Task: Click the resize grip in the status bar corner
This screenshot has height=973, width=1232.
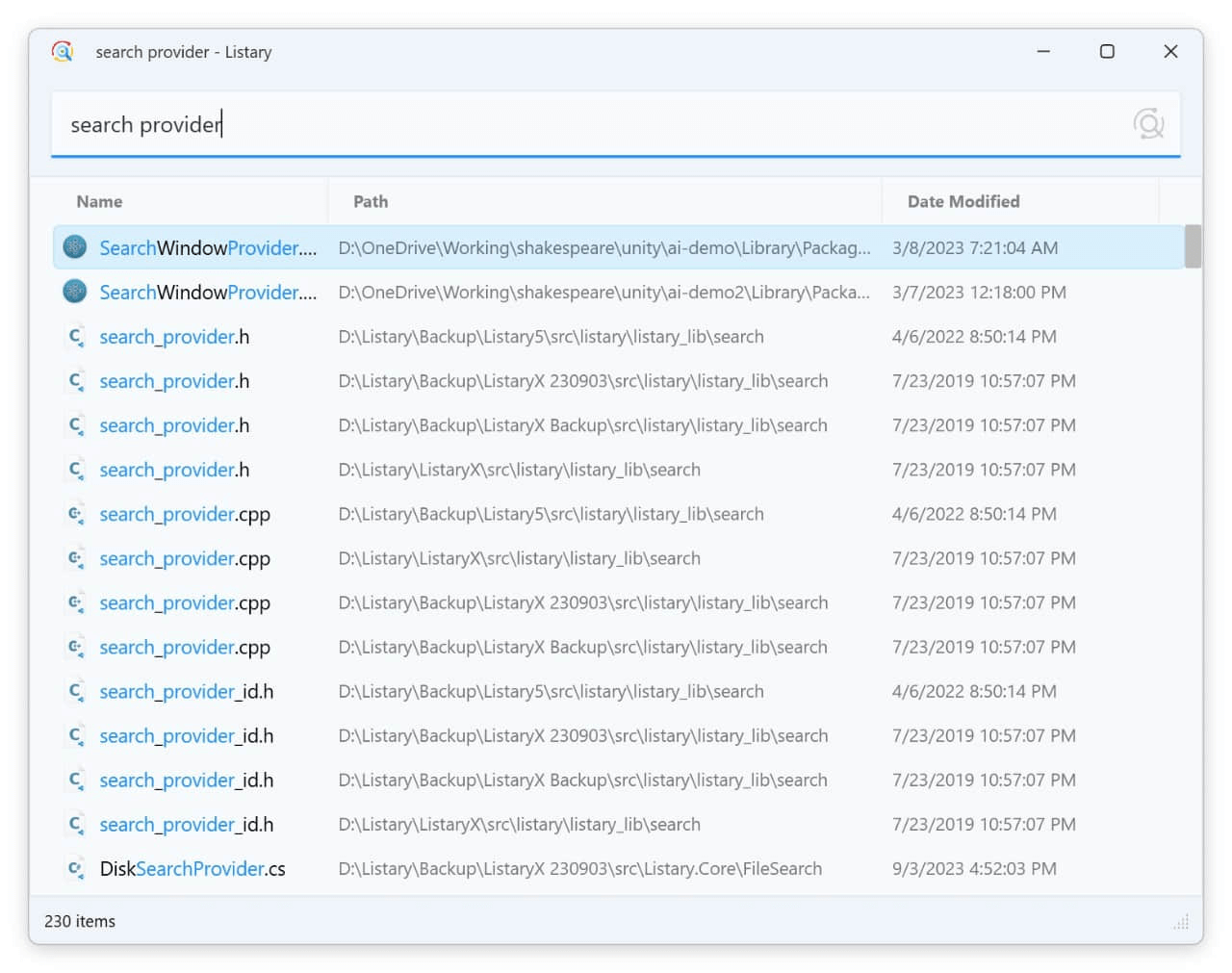Action: [x=1181, y=922]
